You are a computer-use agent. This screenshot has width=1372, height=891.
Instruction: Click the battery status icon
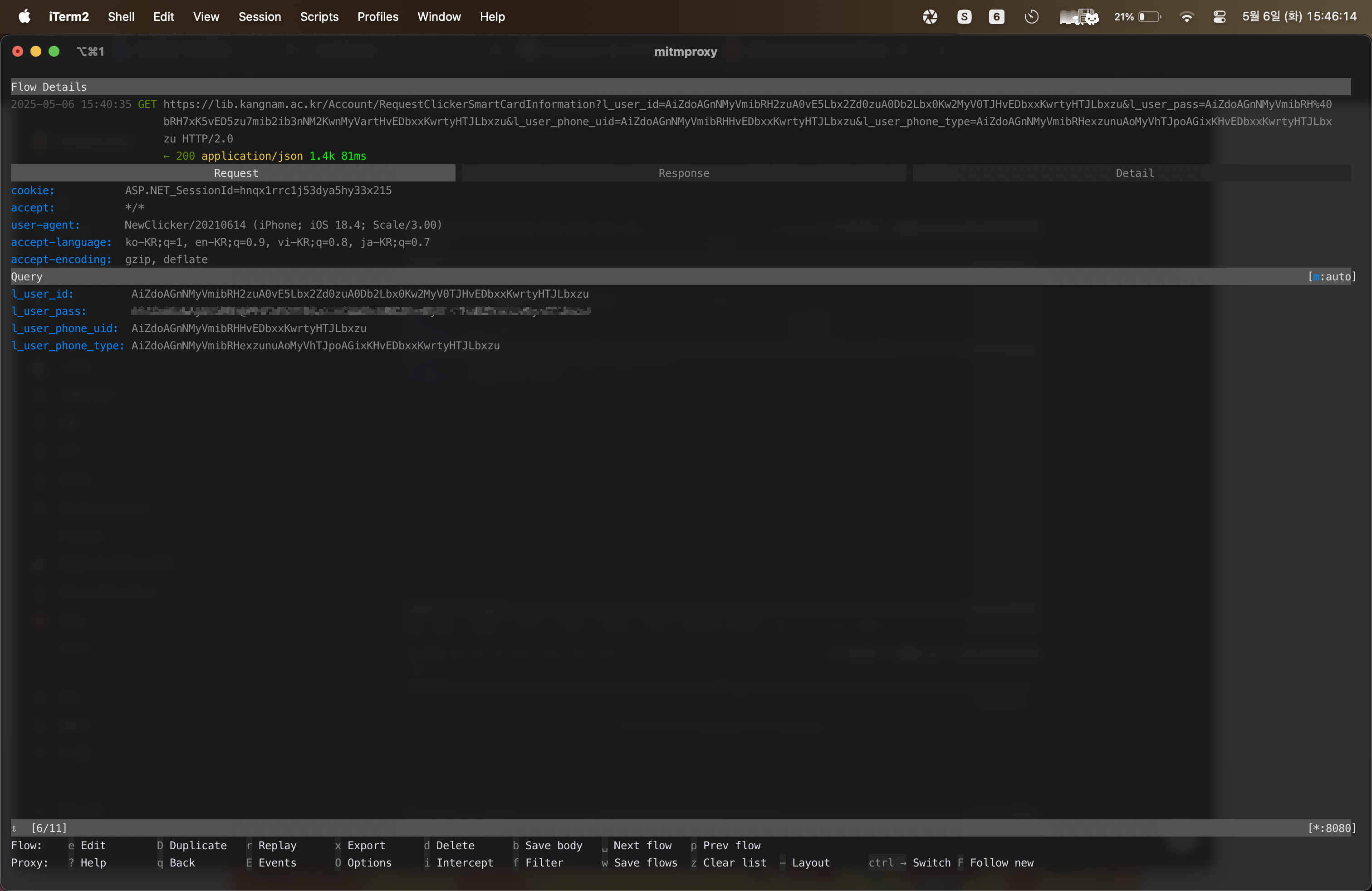click(x=1149, y=17)
